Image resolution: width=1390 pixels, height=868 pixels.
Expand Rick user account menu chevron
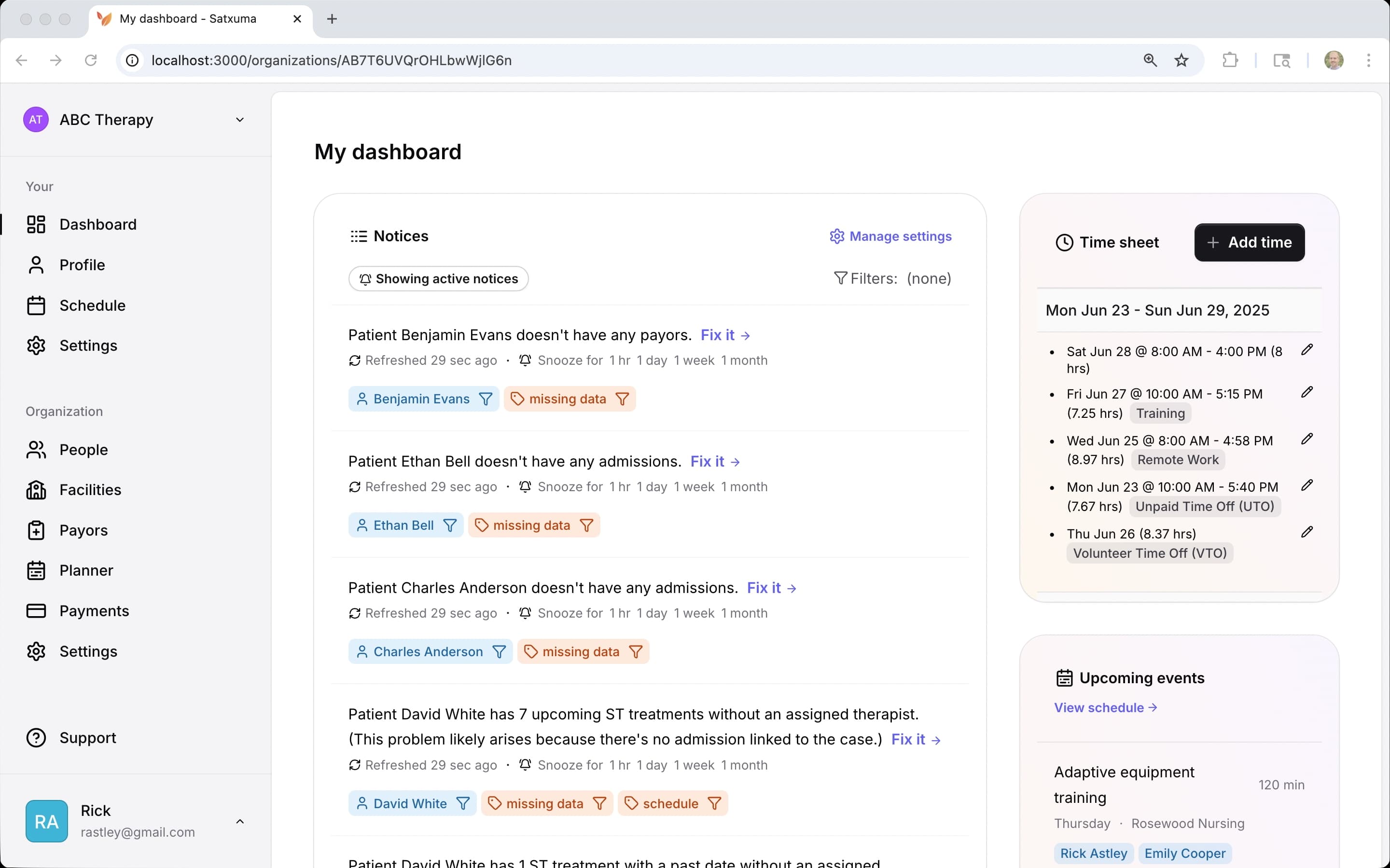coord(239,821)
